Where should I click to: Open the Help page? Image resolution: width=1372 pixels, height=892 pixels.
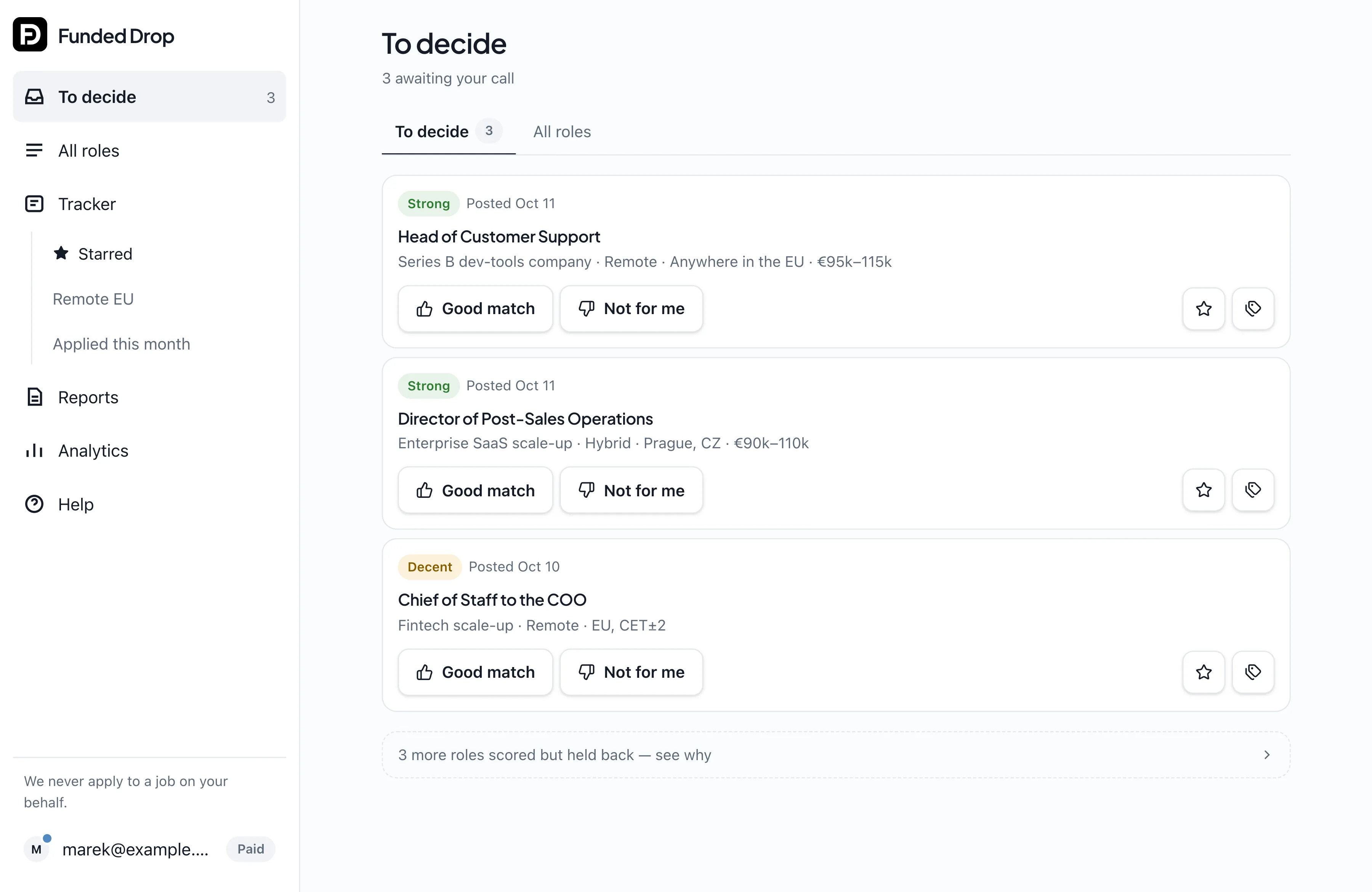149,504
